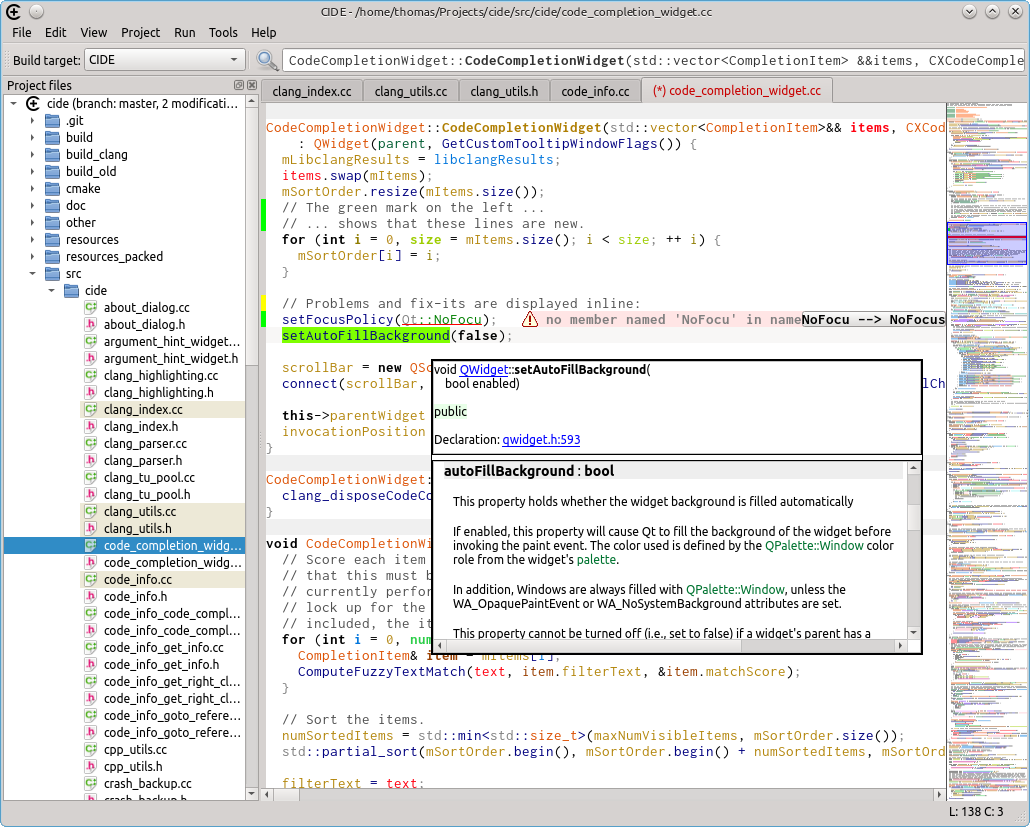This screenshot has width=1030, height=827.
Task: Open the Project menu
Action: point(140,32)
